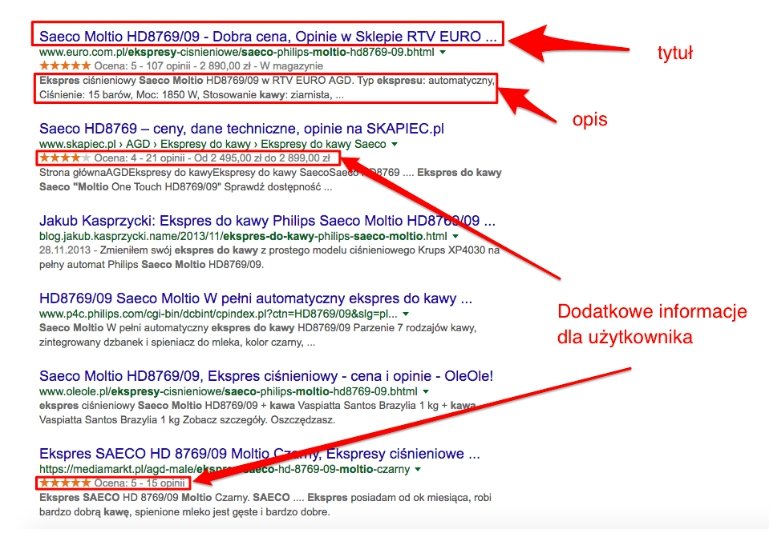The height and width of the screenshot is (534, 770).
Task: Open the Saeco Moltio HD8769/09 RTV EURO result
Action: click(268, 36)
